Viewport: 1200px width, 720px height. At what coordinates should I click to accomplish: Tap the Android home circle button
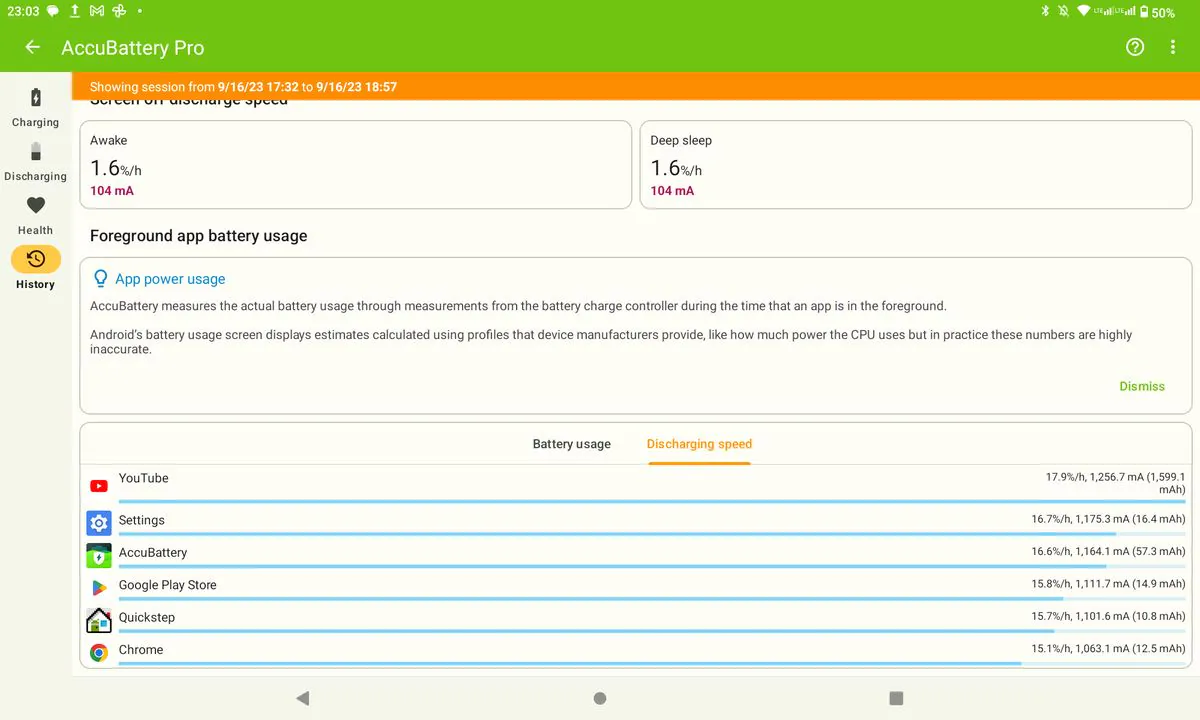pyautogui.click(x=600, y=698)
